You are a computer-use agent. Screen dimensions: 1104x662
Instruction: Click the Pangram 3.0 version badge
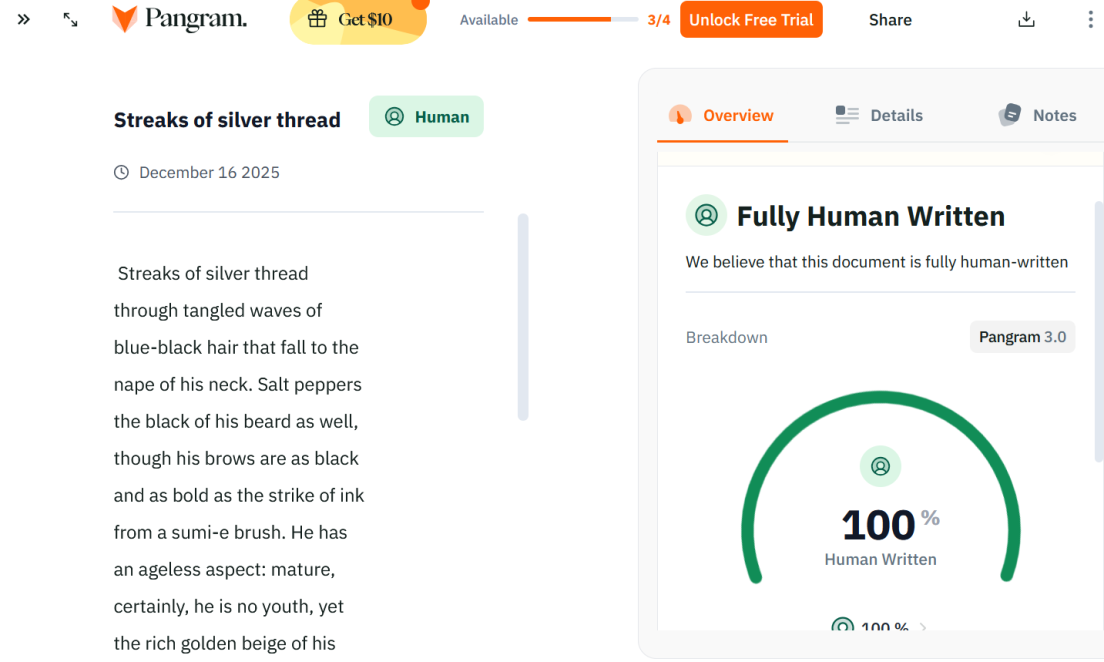pyautogui.click(x=1022, y=337)
